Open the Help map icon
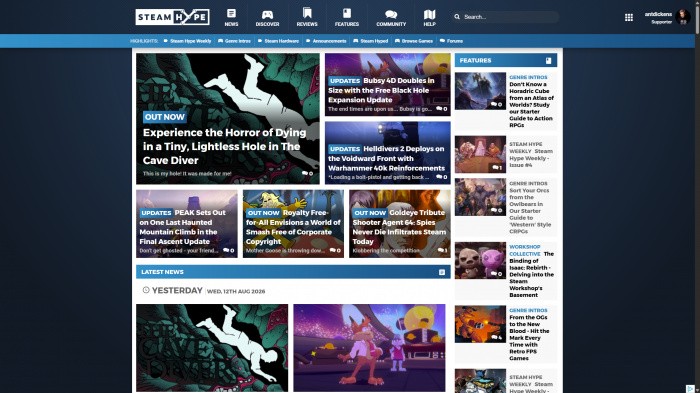The width and height of the screenshot is (700, 393). (429, 14)
